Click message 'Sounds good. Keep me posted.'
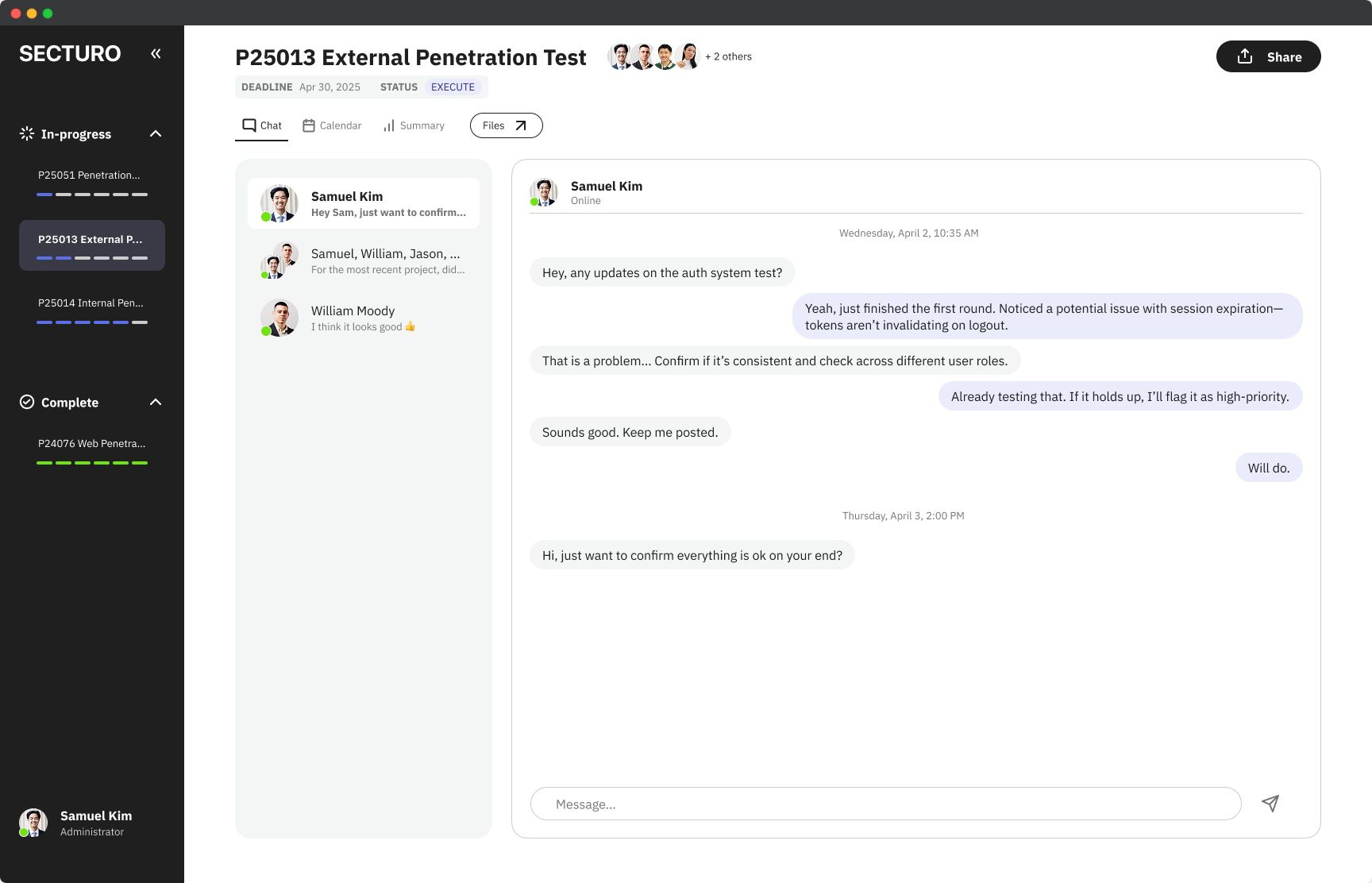Viewport: 1372px width, 883px height. [x=630, y=432]
